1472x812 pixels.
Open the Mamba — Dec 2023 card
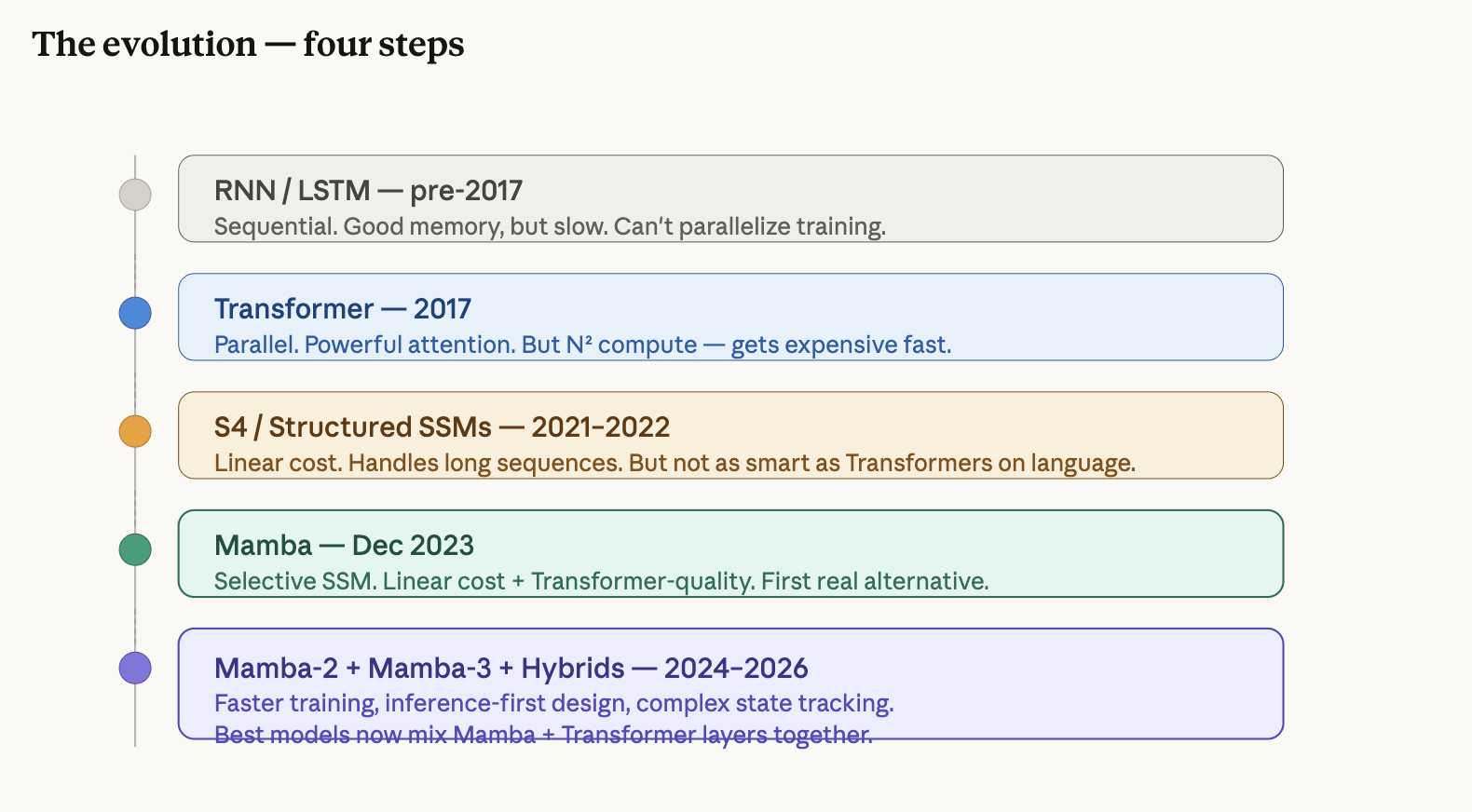(730, 553)
